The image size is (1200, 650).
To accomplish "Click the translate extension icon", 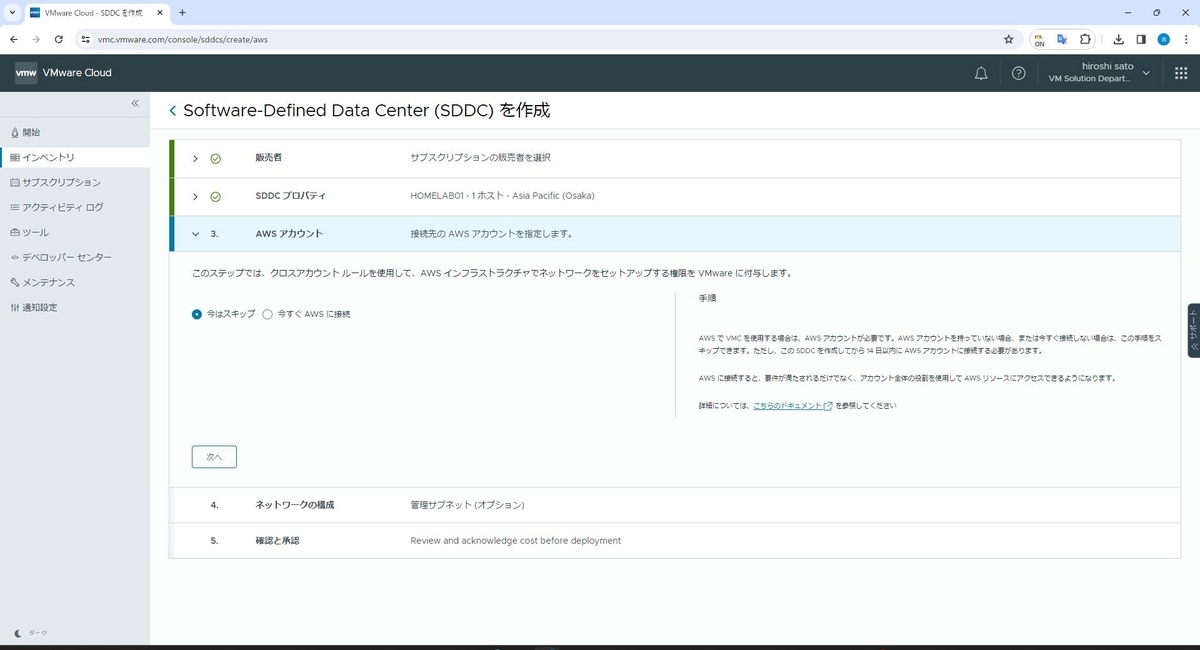I will click(x=1062, y=39).
